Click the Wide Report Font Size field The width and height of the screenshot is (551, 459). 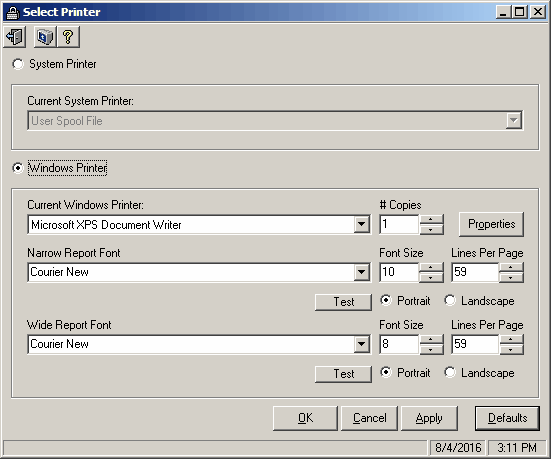[400, 344]
